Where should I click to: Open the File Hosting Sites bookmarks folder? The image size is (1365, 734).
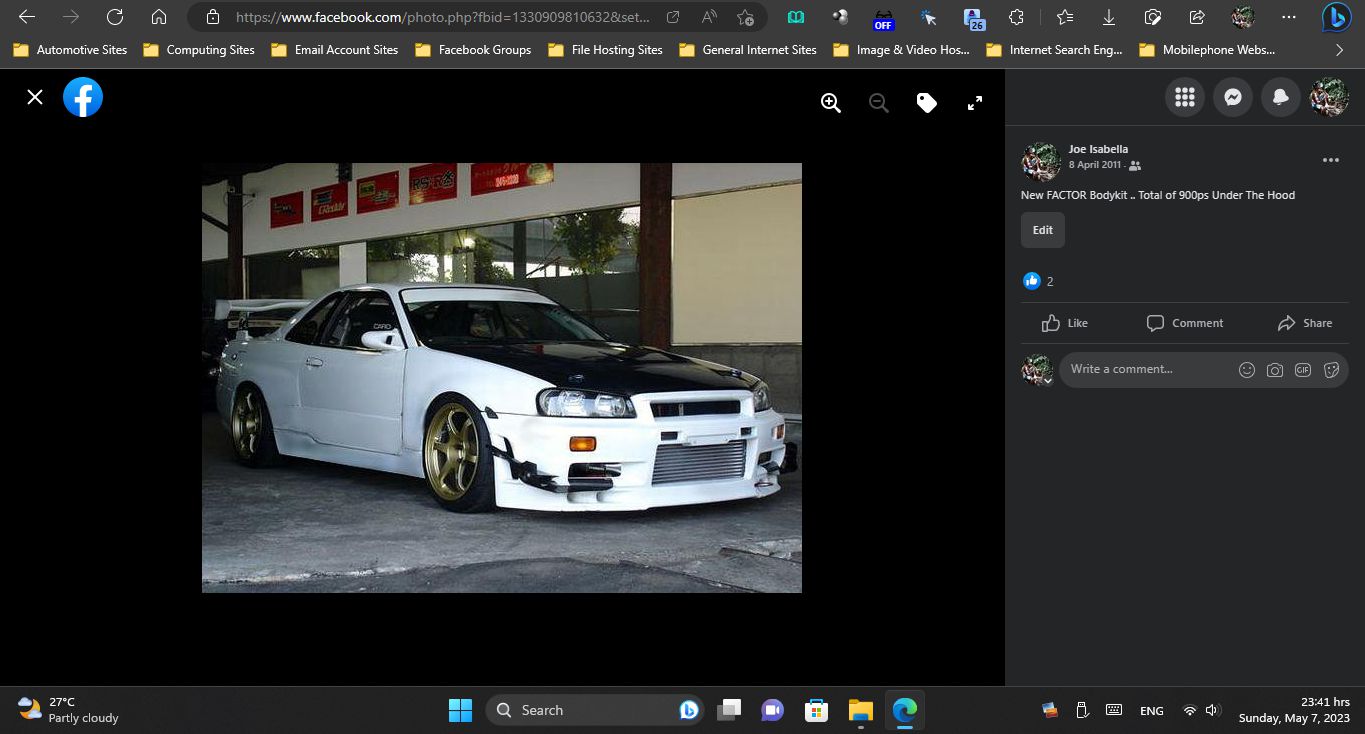pos(605,49)
